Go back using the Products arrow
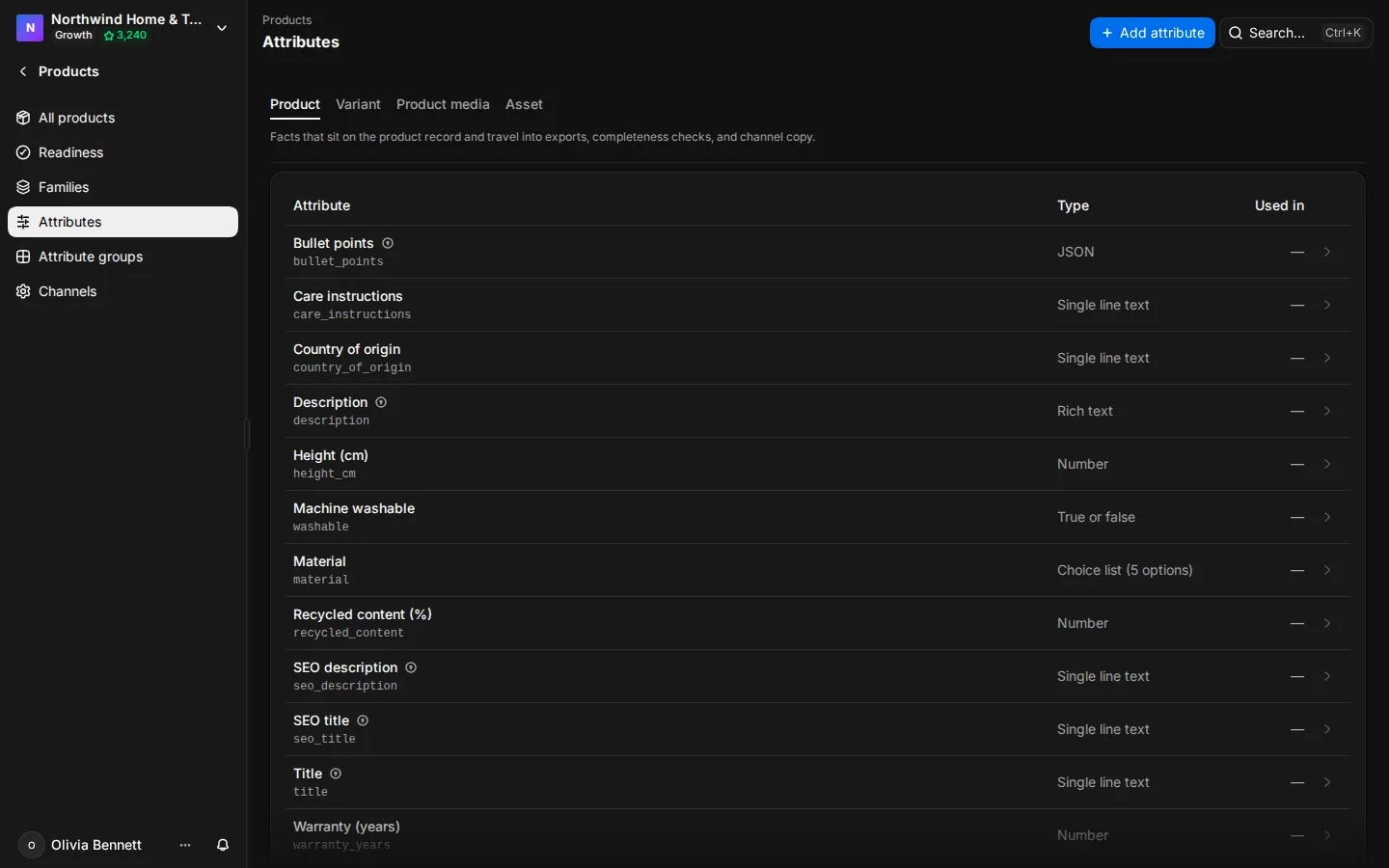Viewport: 1389px width, 868px height. 23,71
